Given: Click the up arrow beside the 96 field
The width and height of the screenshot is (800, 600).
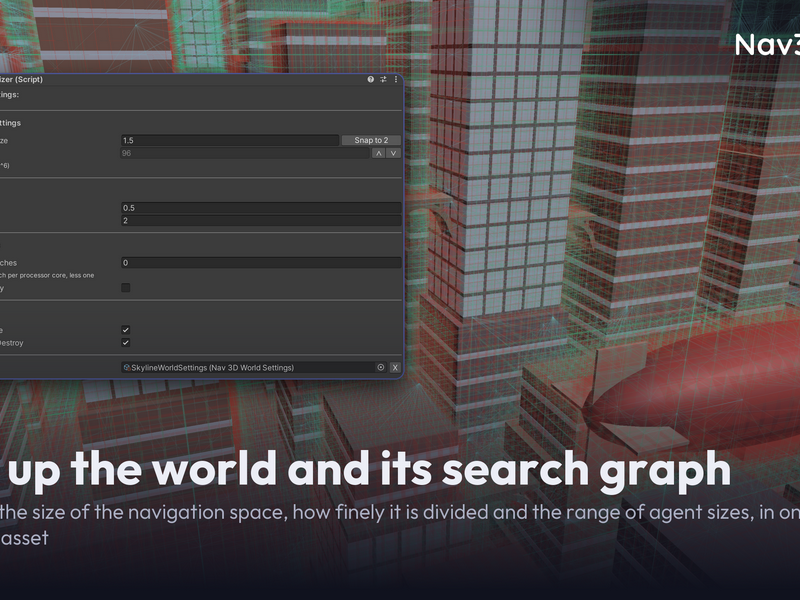Looking at the screenshot, I should (x=378, y=153).
